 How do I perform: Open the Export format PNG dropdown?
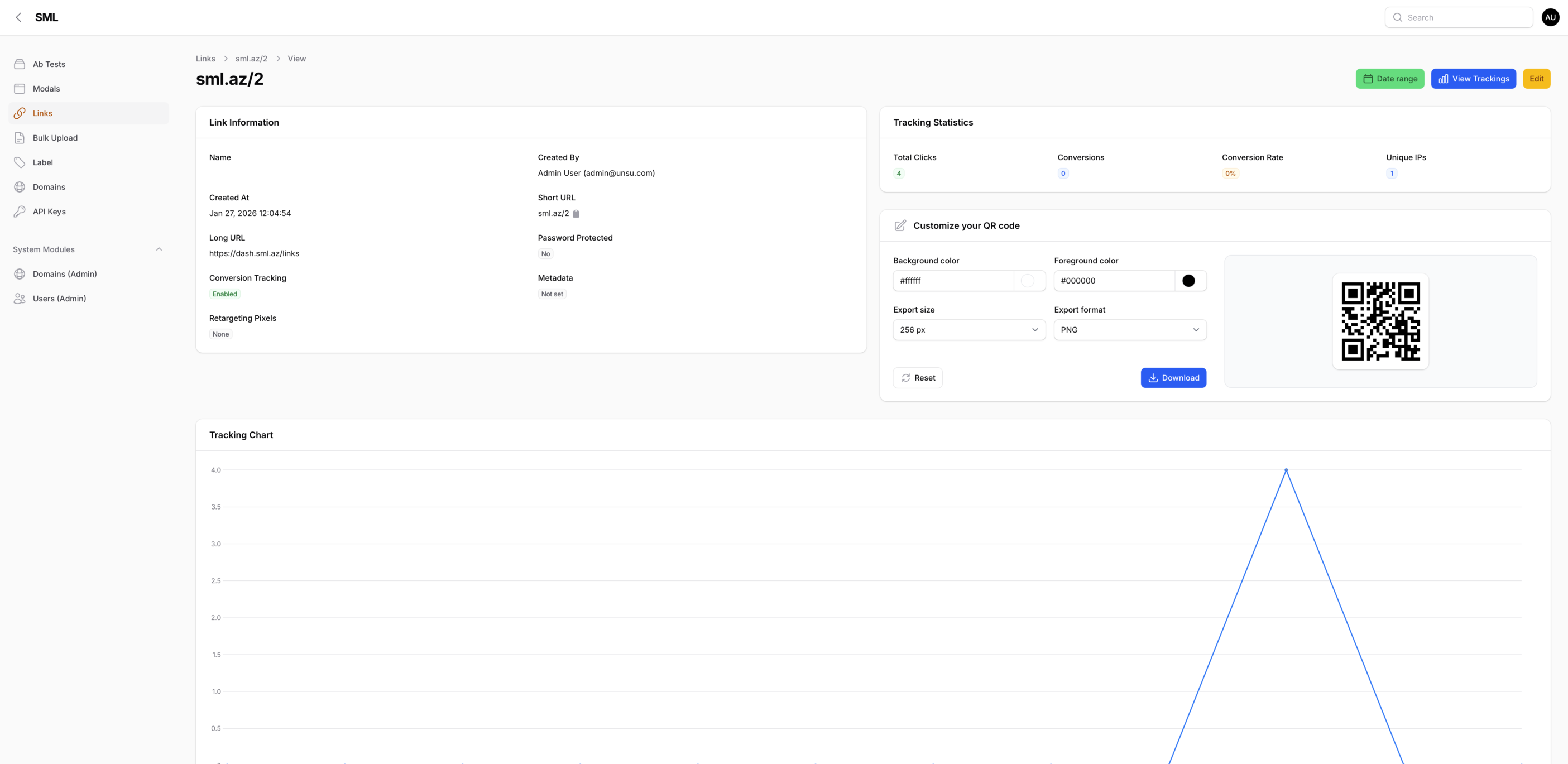(1129, 330)
